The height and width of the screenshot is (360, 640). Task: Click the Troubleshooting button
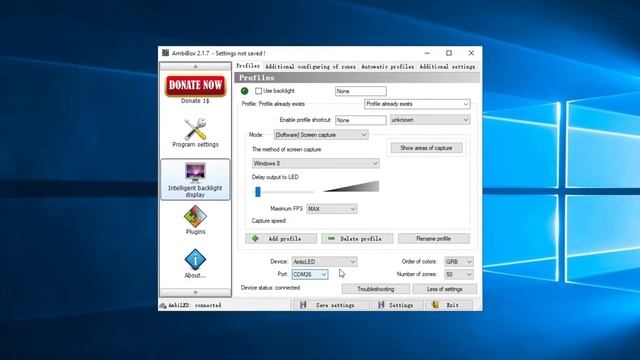pyautogui.click(x=376, y=289)
